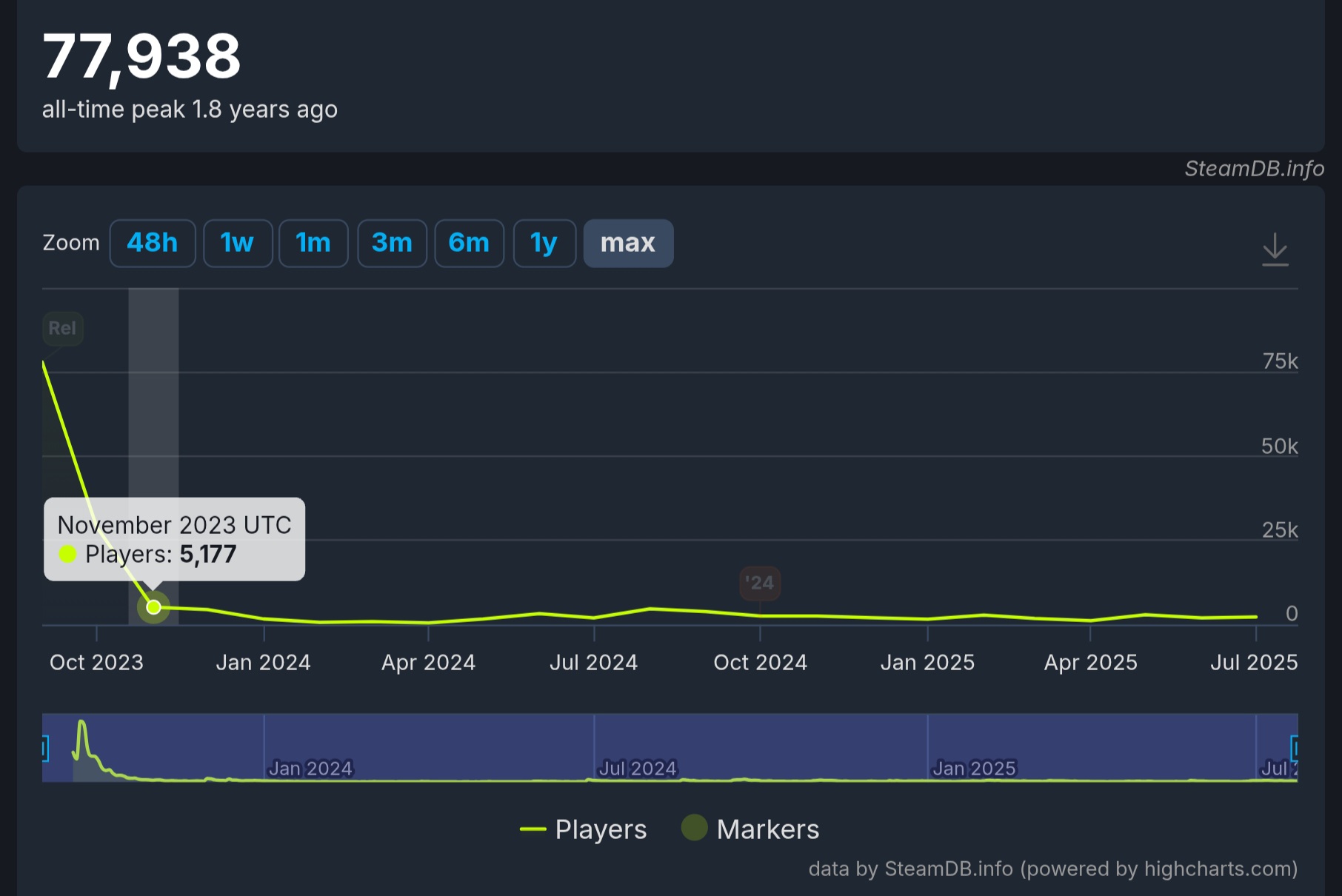1342x896 pixels.
Task: Set chart zoom to 1w
Action: [x=238, y=243]
